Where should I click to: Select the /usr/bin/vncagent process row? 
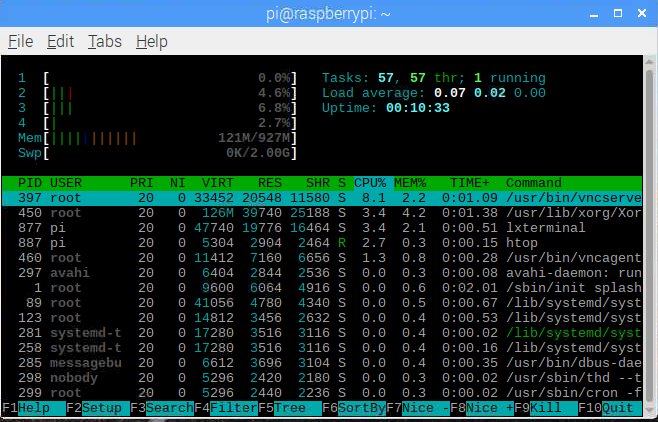click(x=322, y=258)
